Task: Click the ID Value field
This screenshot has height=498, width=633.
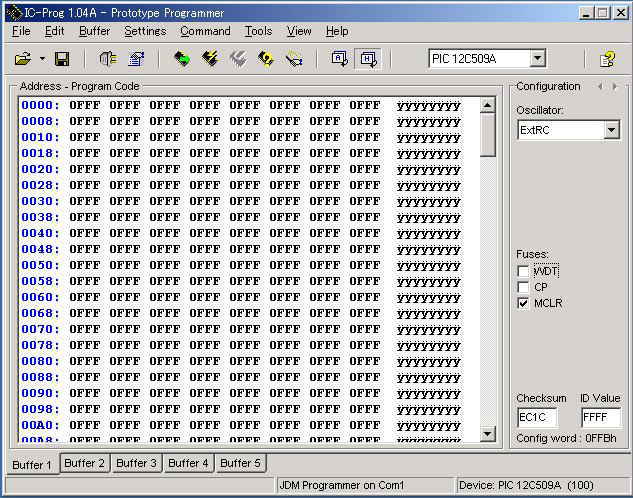Action: point(600,418)
